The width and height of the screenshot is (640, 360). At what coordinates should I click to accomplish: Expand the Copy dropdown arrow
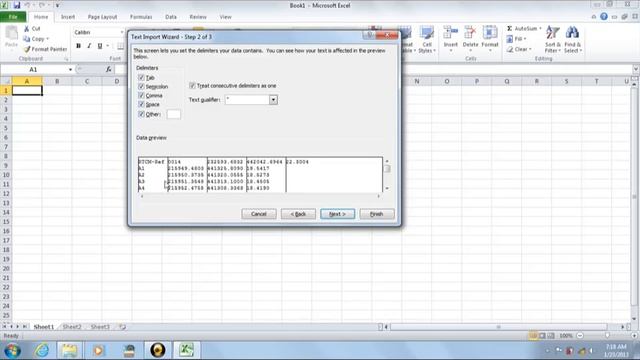tap(48, 39)
